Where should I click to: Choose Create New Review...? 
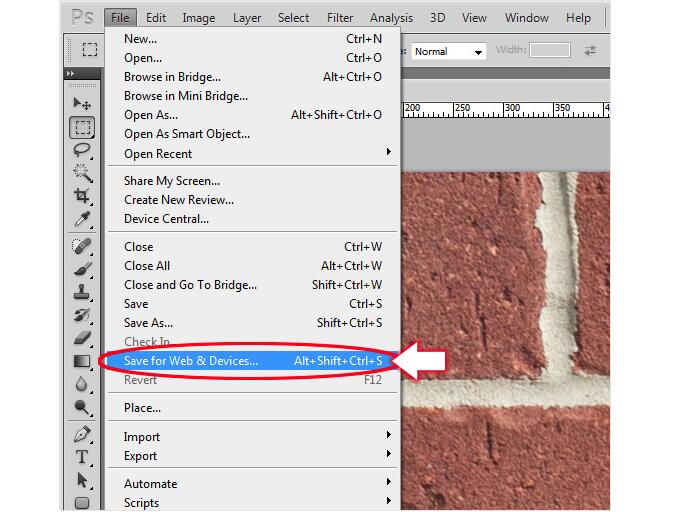[x=252, y=200]
